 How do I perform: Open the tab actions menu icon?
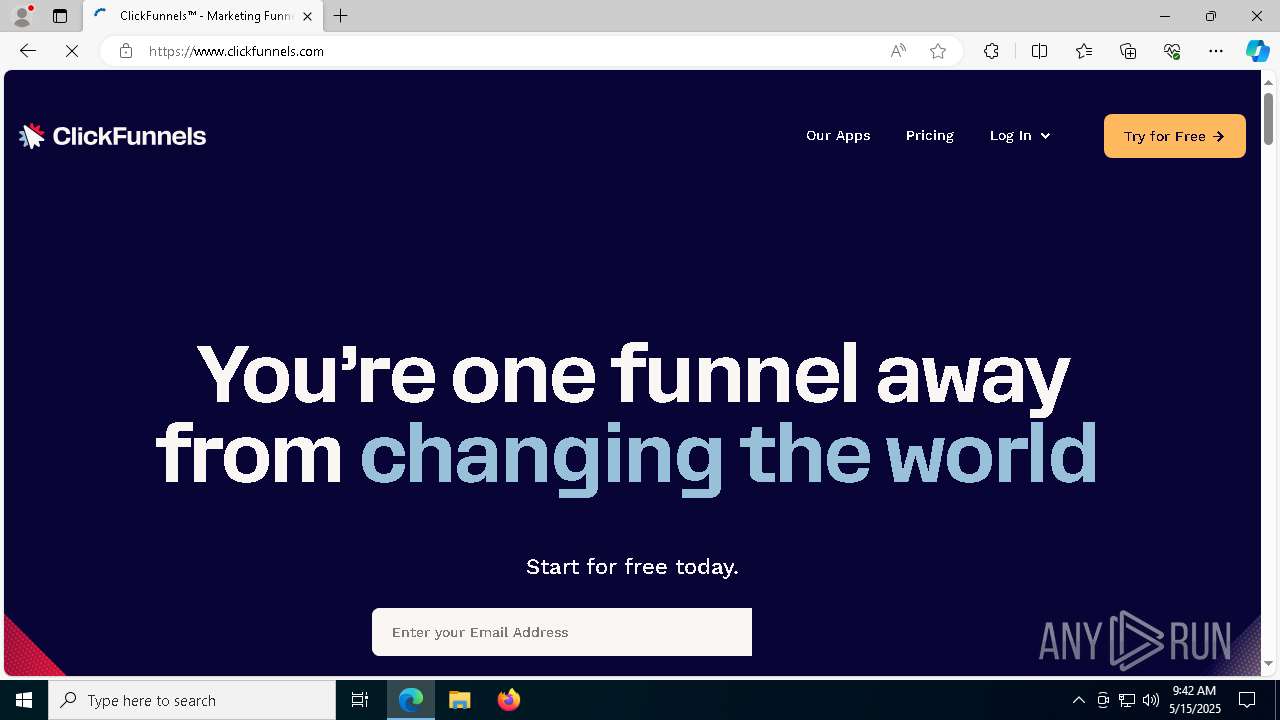(x=60, y=16)
